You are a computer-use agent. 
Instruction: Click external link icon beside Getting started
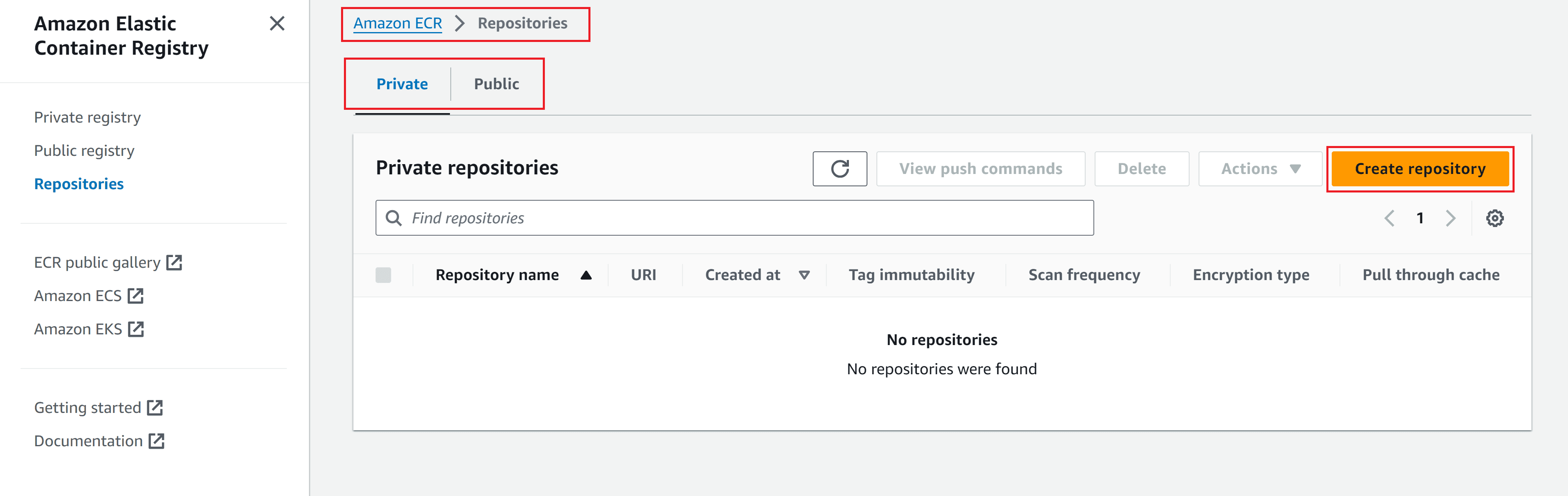click(x=155, y=408)
